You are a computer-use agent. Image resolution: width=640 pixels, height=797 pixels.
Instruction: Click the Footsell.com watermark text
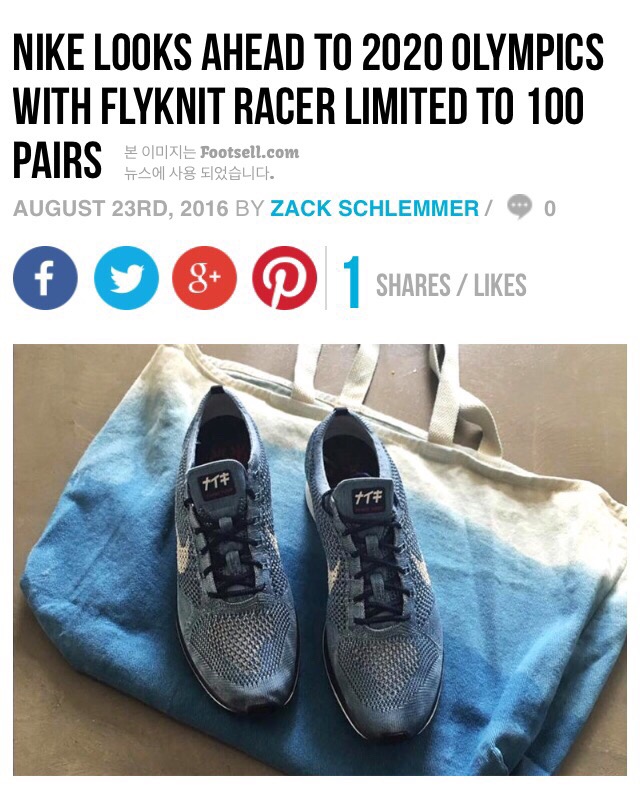click(x=250, y=152)
